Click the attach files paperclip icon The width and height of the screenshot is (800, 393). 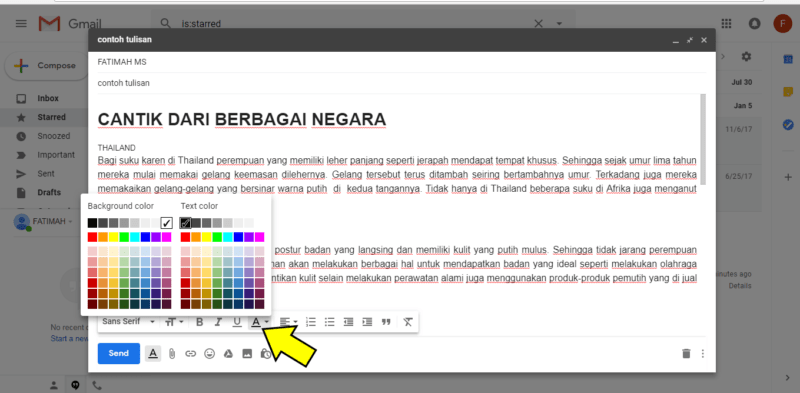click(x=172, y=353)
